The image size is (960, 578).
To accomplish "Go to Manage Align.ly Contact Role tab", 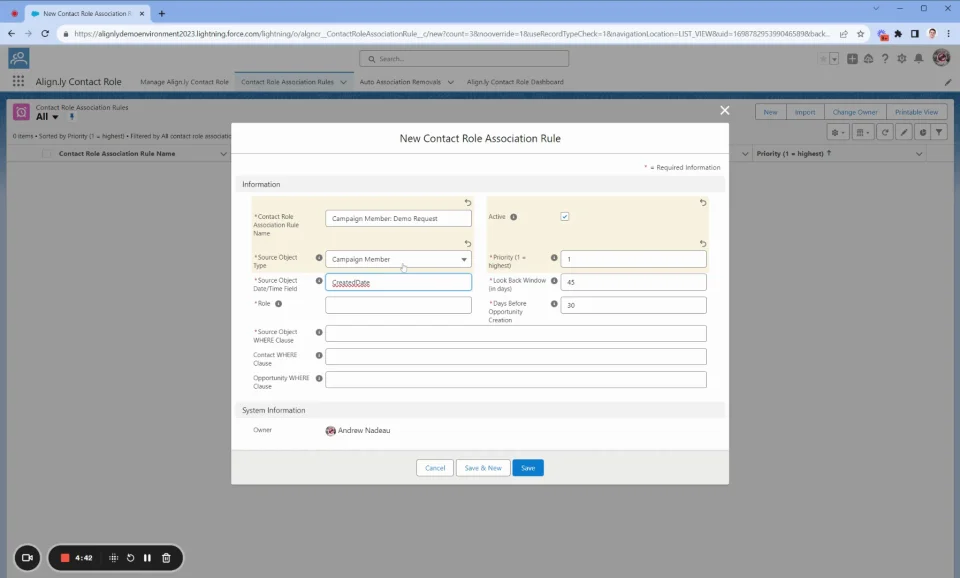I will [184, 82].
